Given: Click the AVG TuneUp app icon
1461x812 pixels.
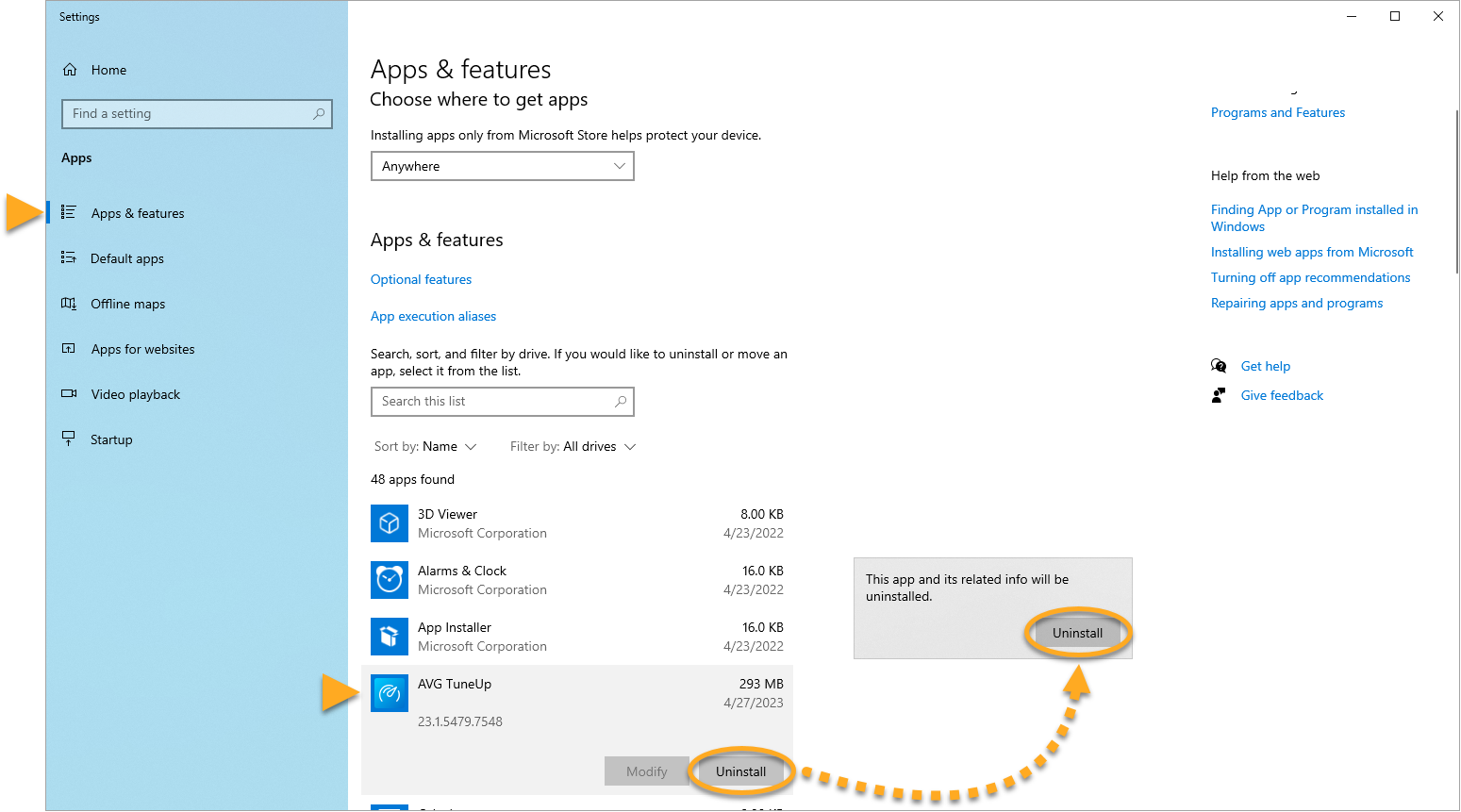Looking at the screenshot, I should tap(390, 693).
